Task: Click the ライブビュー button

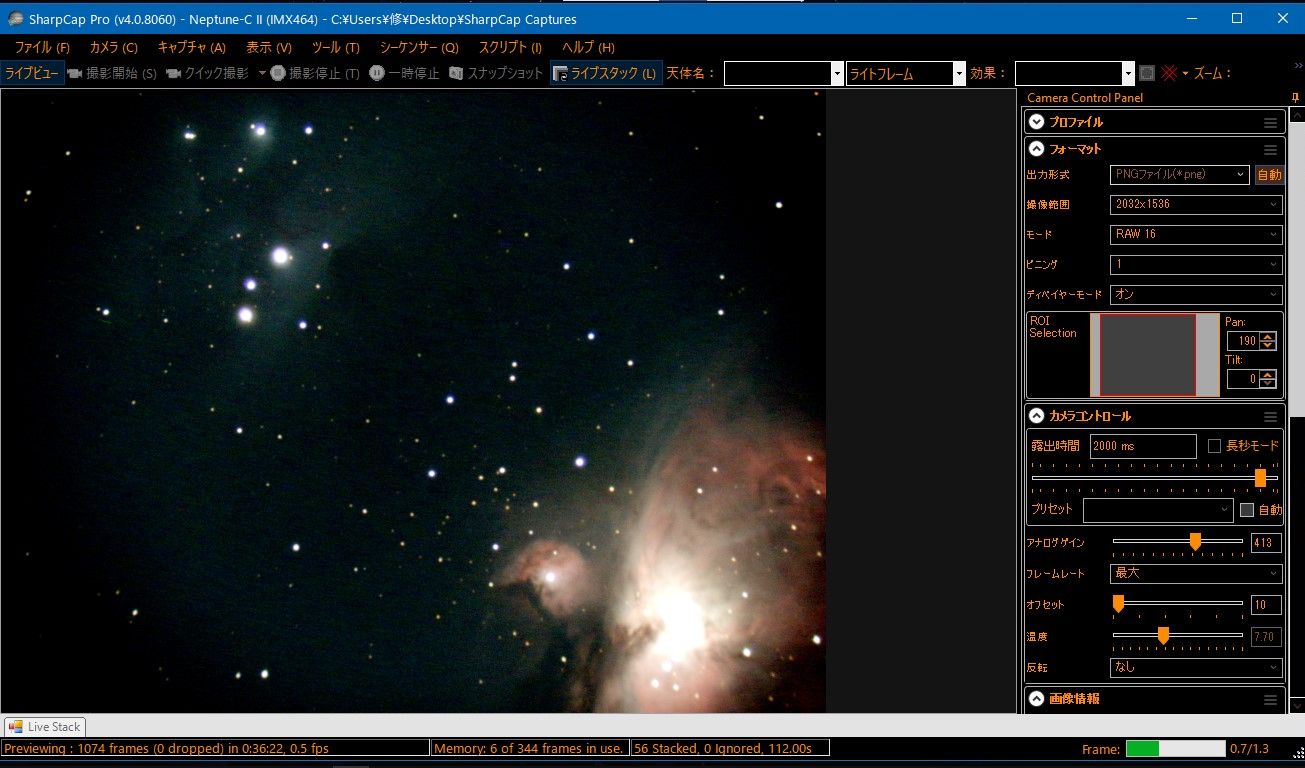Action: pos(32,73)
